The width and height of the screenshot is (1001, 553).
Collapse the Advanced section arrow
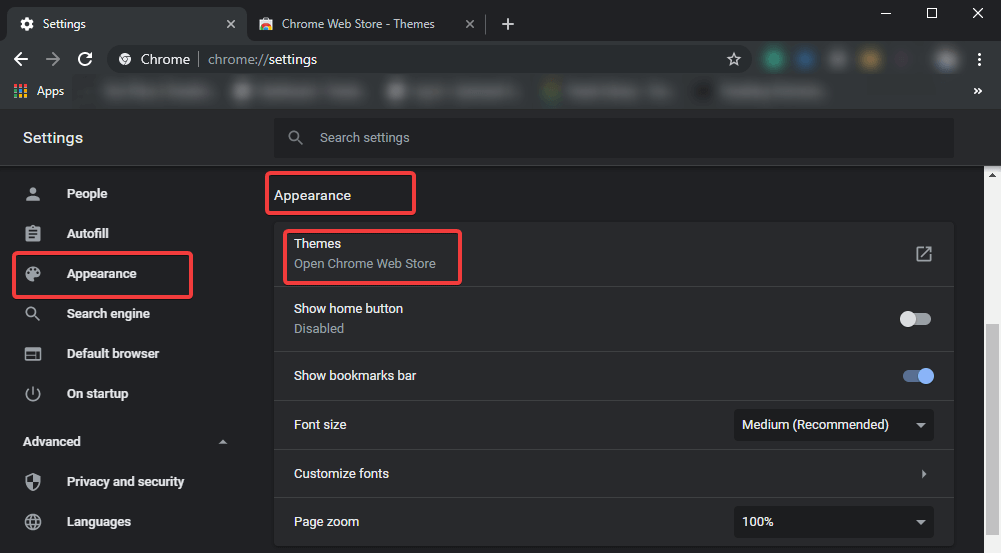click(x=223, y=442)
